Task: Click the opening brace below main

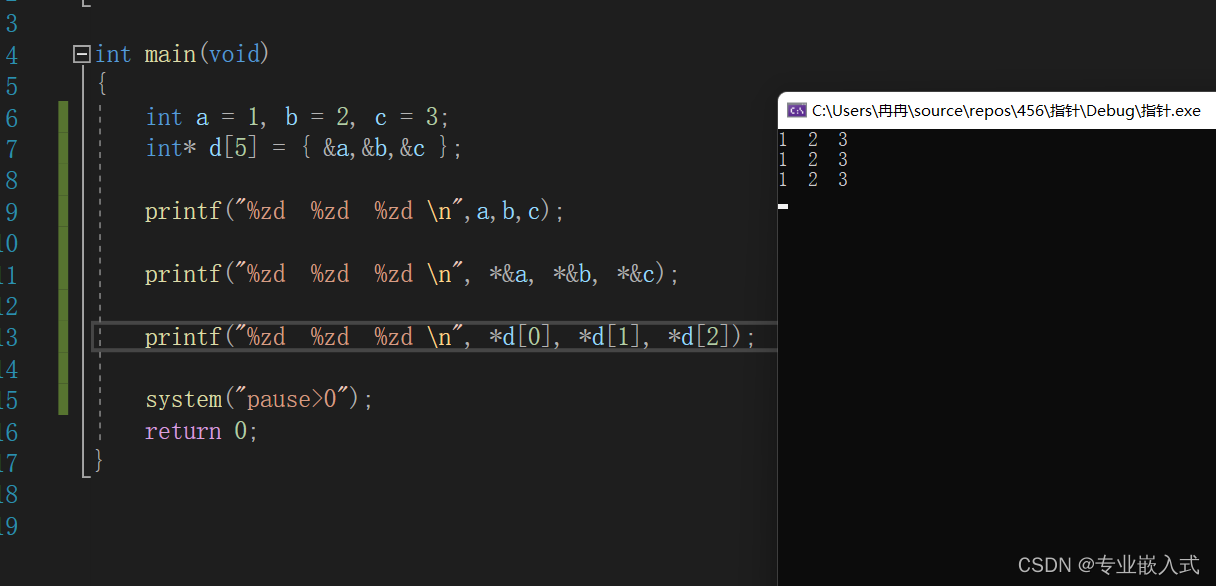Action: tap(101, 84)
